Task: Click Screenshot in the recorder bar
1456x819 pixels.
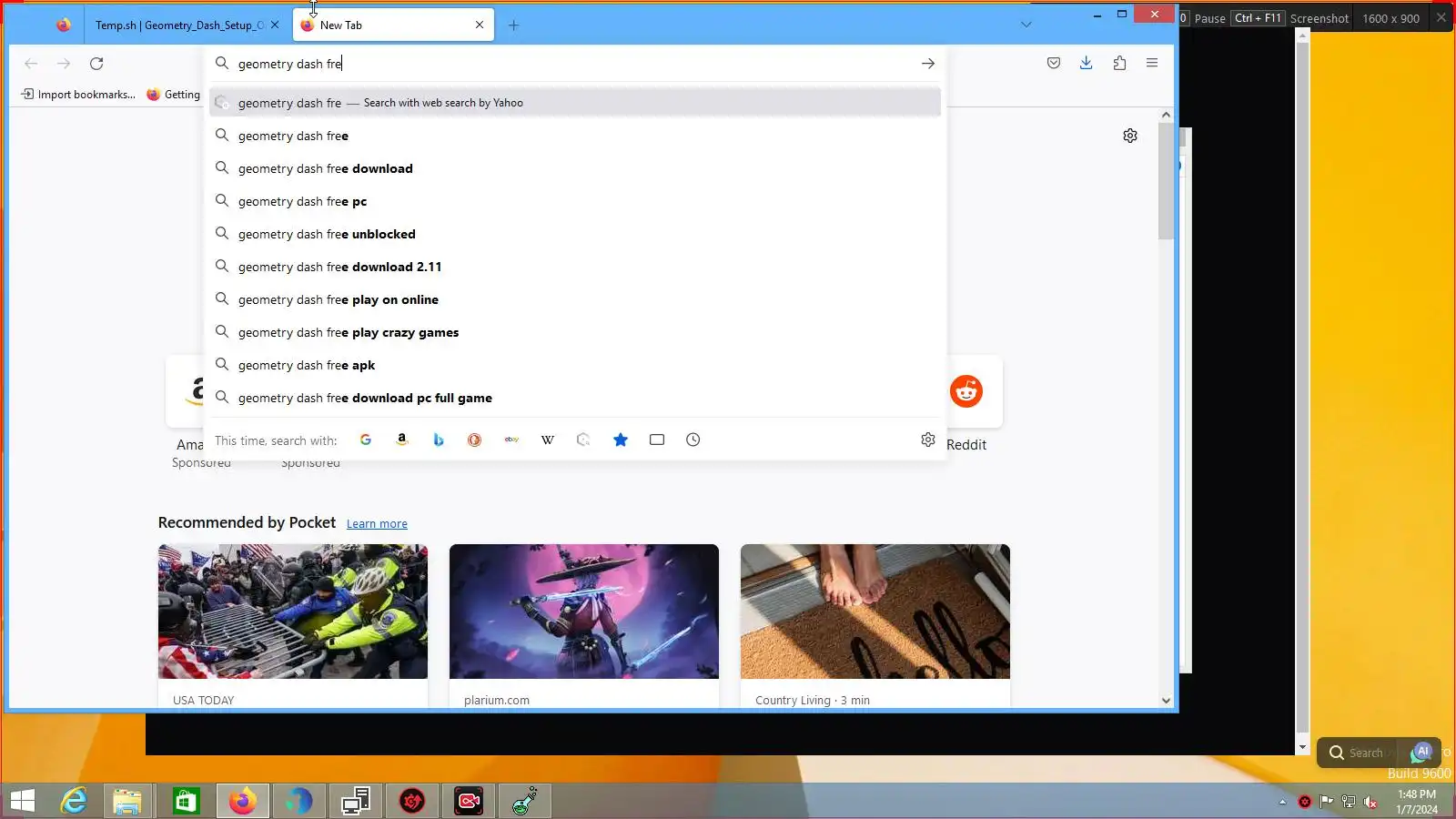Action: point(1319,18)
